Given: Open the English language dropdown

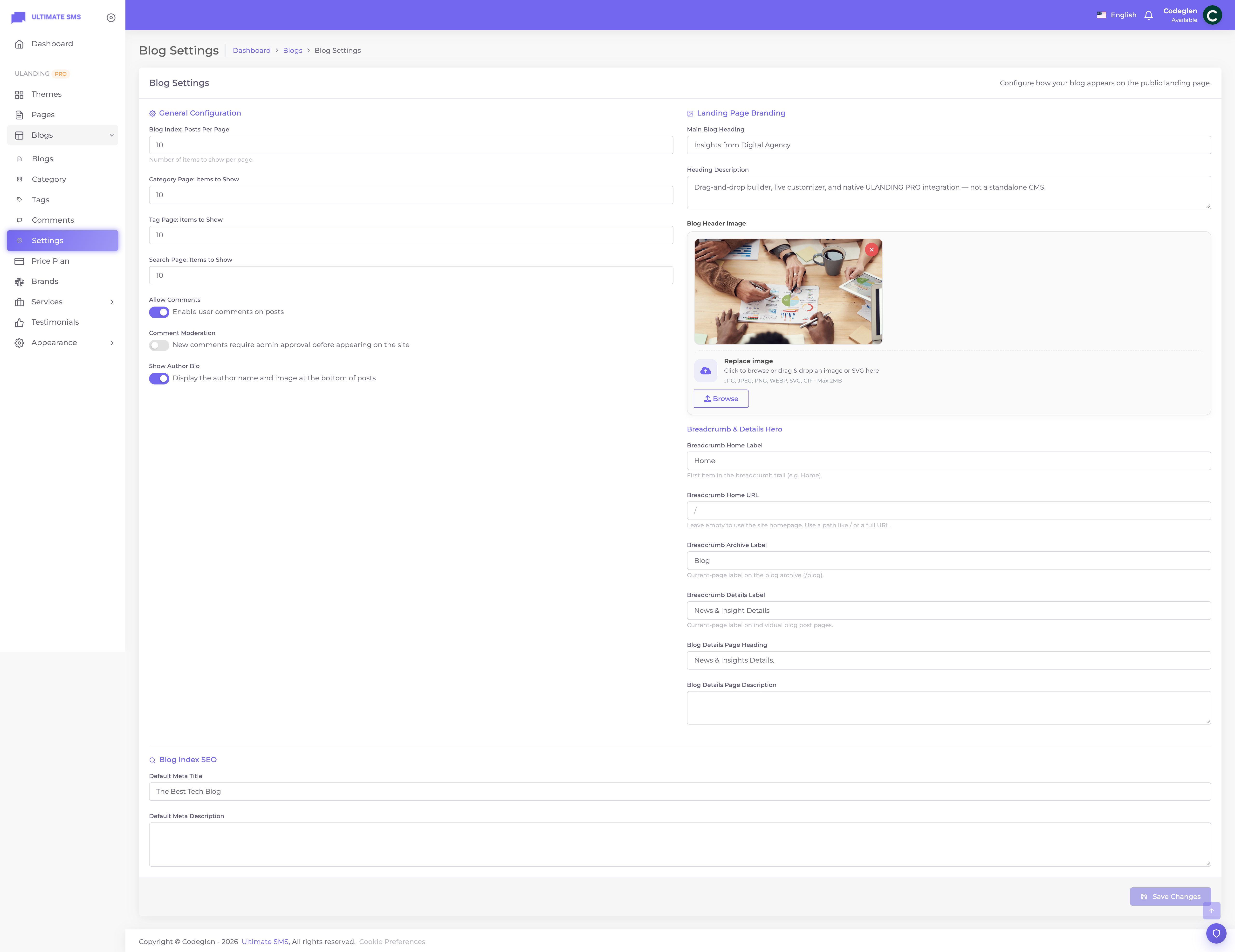Looking at the screenshot, I should click(x=1116, y=15).
